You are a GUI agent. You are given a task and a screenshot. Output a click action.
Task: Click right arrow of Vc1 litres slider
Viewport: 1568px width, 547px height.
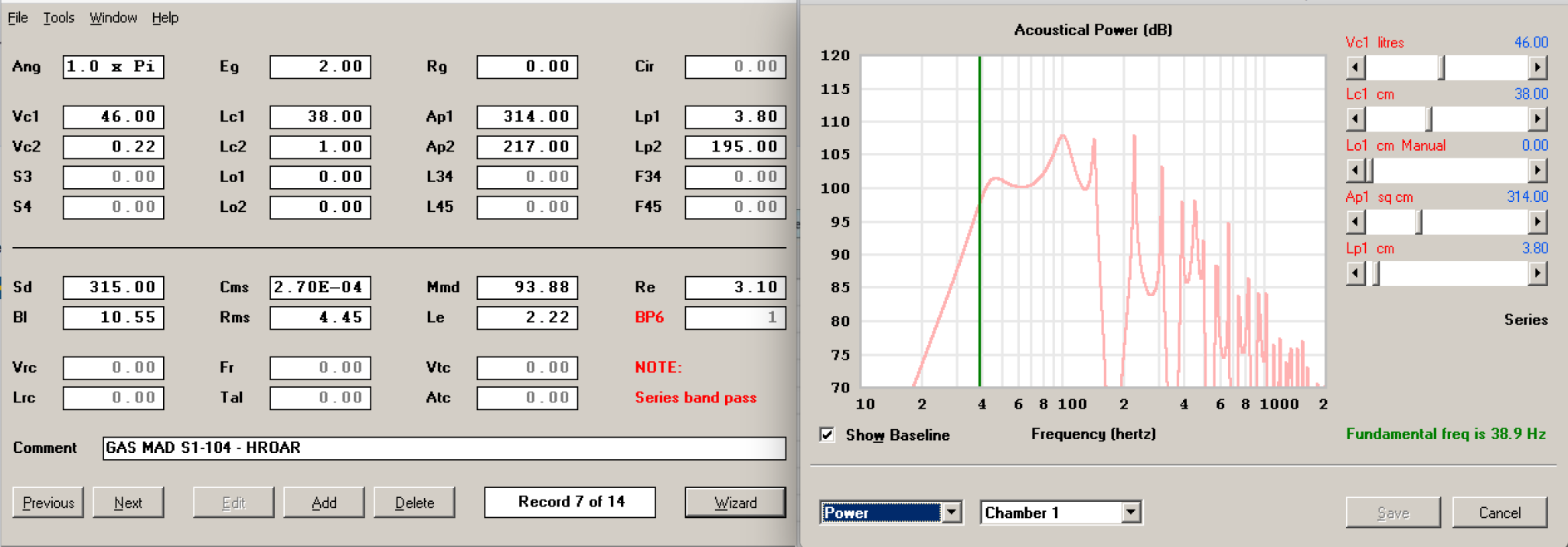pos(1537,68)
